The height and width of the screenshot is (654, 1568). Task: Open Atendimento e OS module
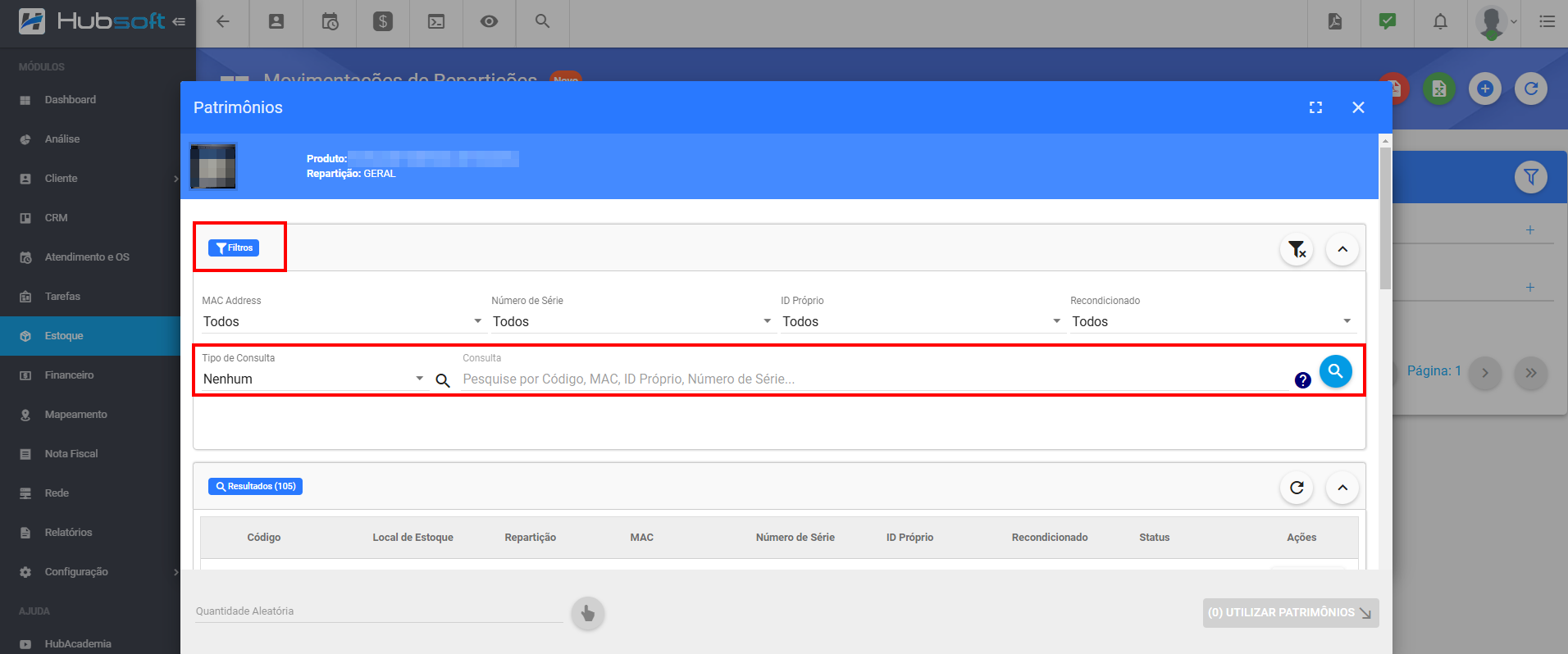coord(90,257)
